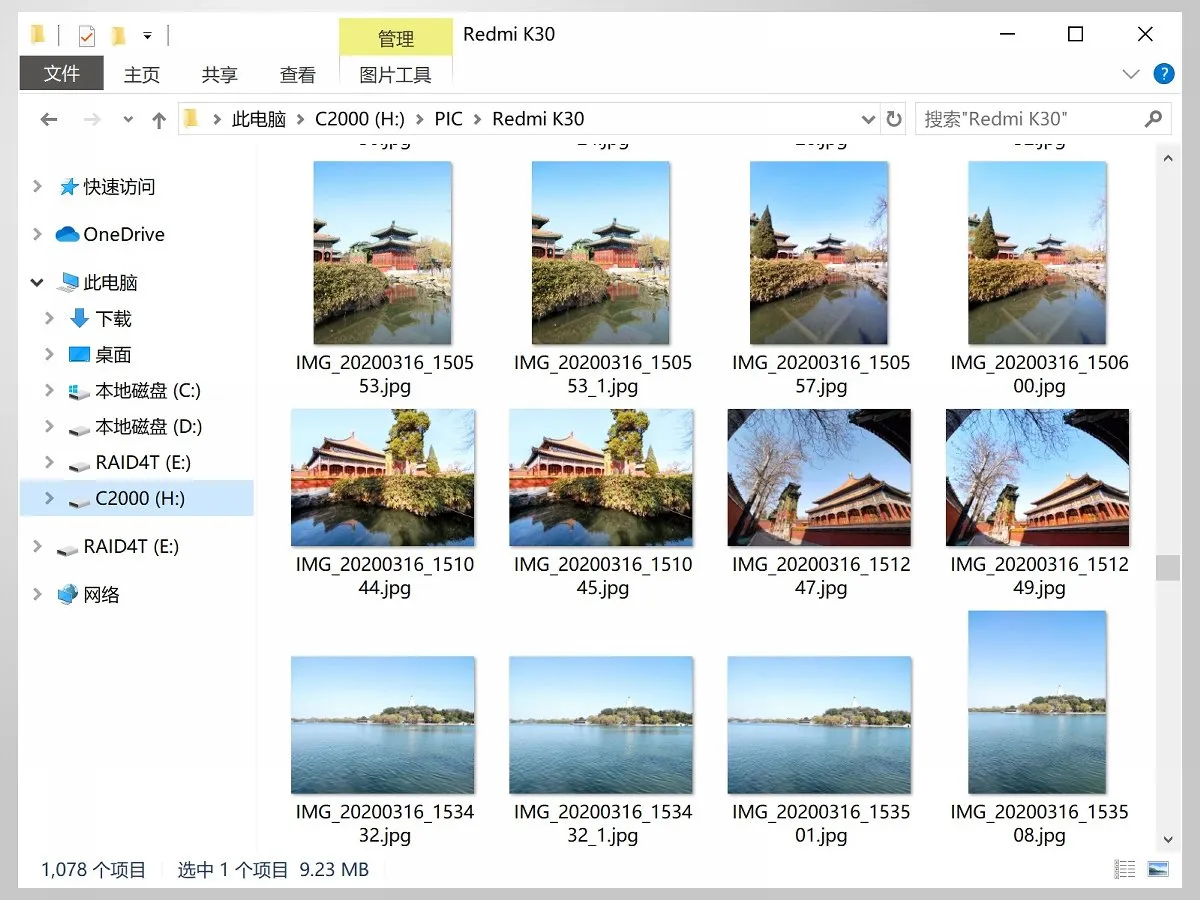Screen dimensions: 1200x900
Task: Expand the ribbon with the chevron
Action: pyautogui.click(x=1131, y=74)
